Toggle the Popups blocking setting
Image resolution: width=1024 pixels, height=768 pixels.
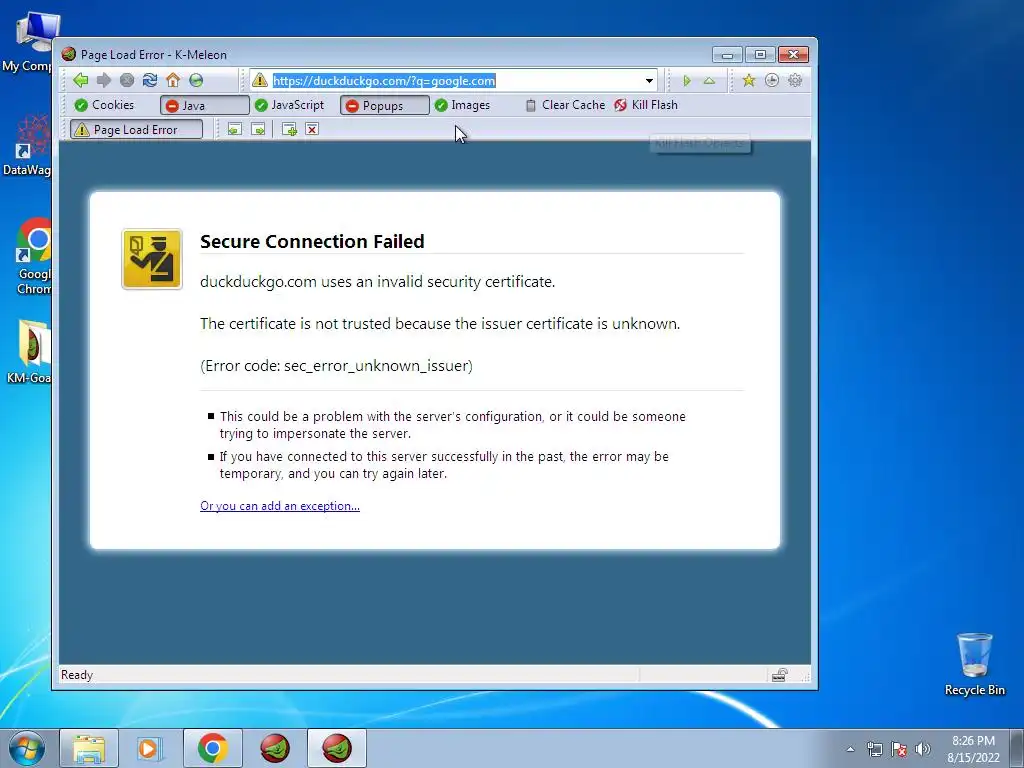384,105
